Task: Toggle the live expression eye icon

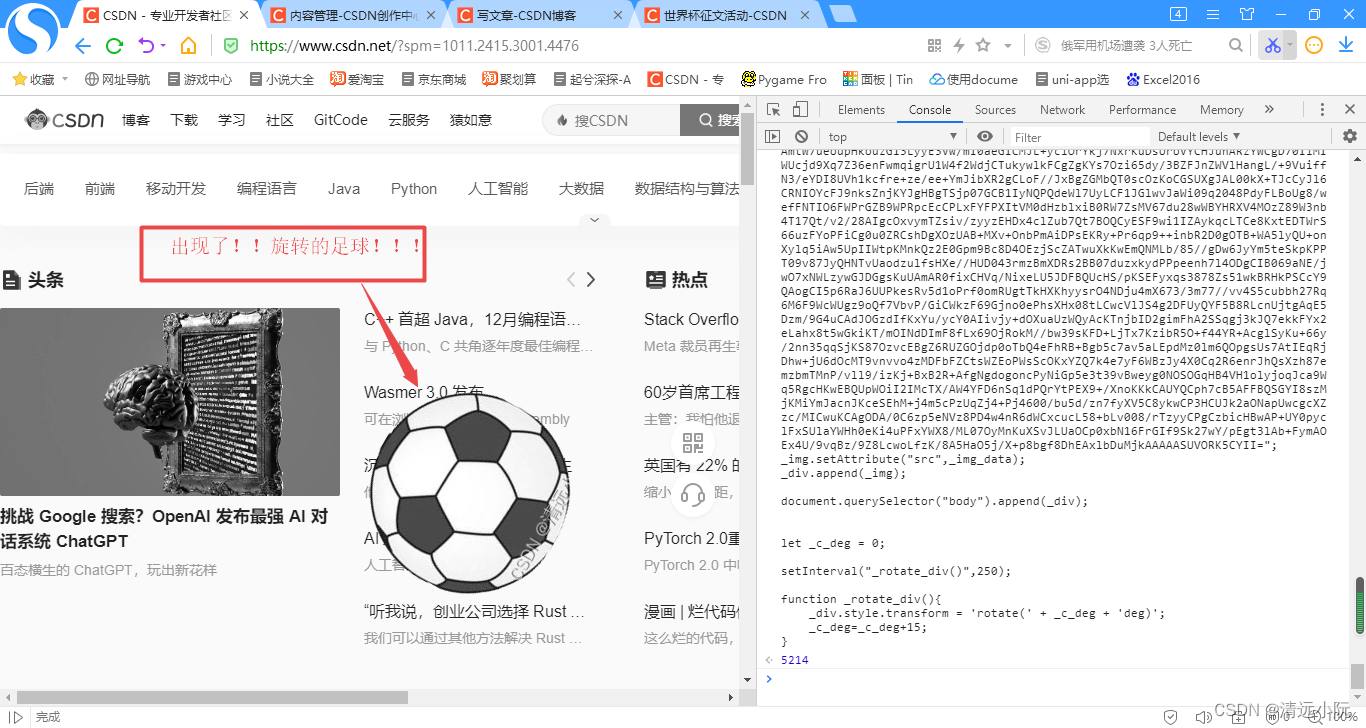Action: point(985,137)
